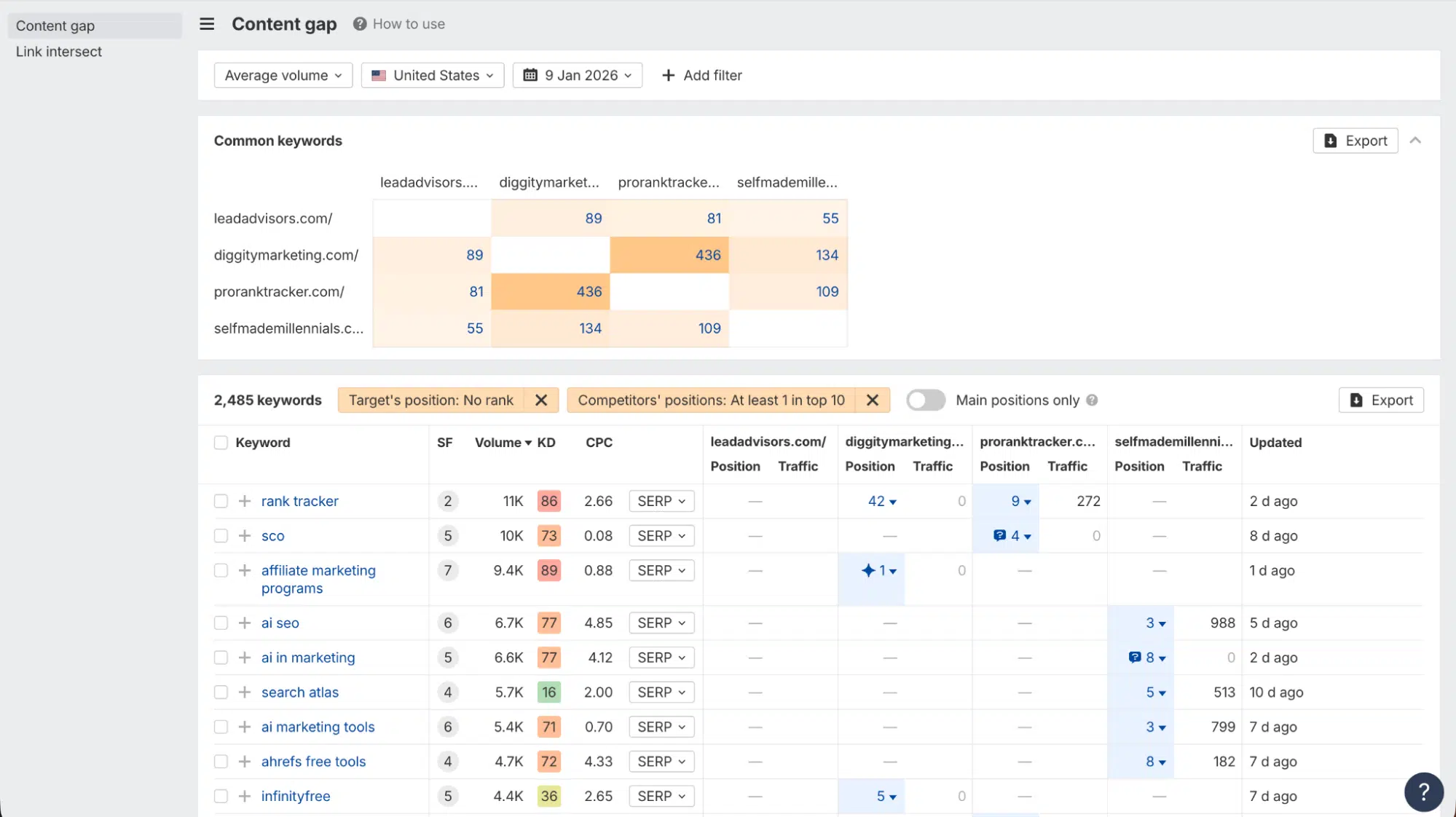Enable the Main positions only toggle

tap(925, 400)
